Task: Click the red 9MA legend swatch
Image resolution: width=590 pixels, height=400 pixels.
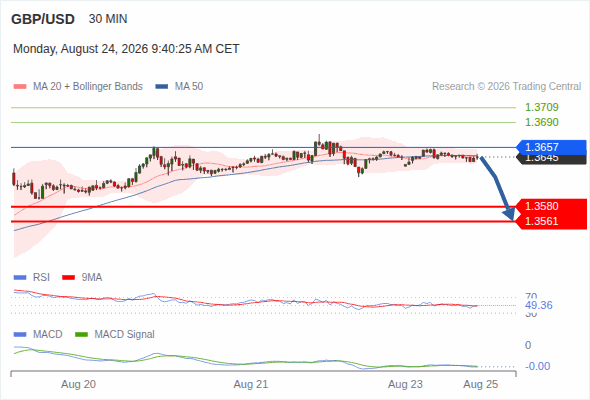Action: pos(68,278)
